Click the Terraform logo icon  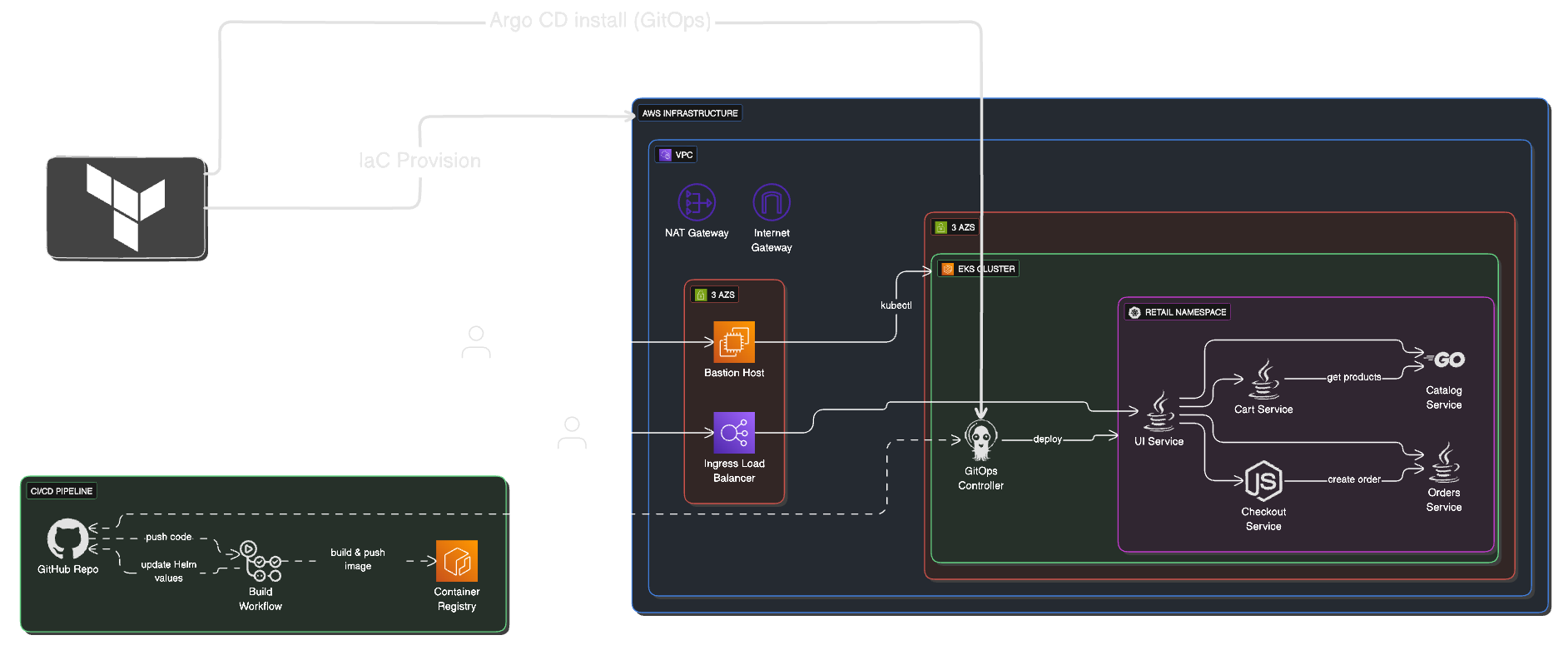126,207
